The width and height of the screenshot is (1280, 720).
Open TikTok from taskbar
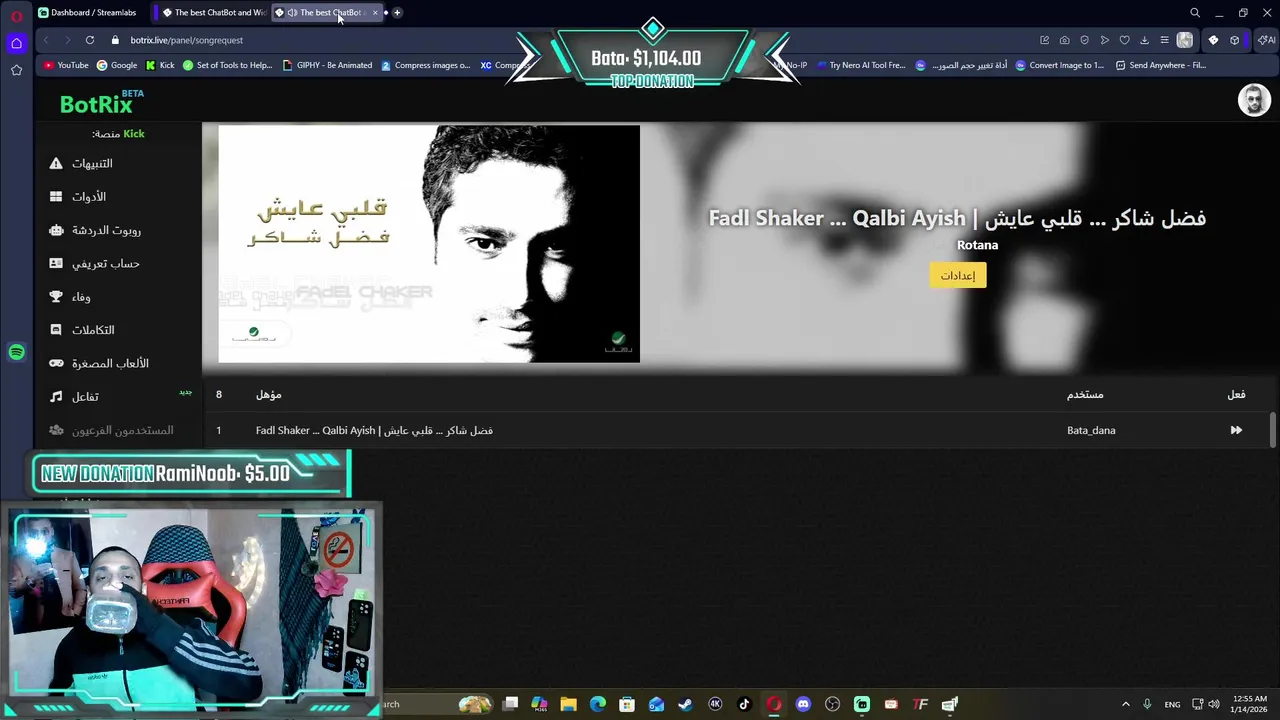click(744, 704)
